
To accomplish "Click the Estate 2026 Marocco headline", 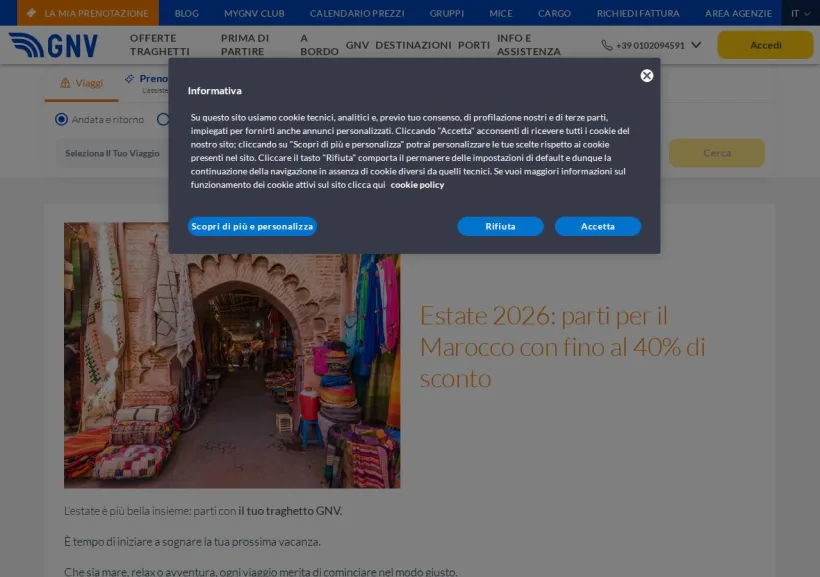I will 563,347.
